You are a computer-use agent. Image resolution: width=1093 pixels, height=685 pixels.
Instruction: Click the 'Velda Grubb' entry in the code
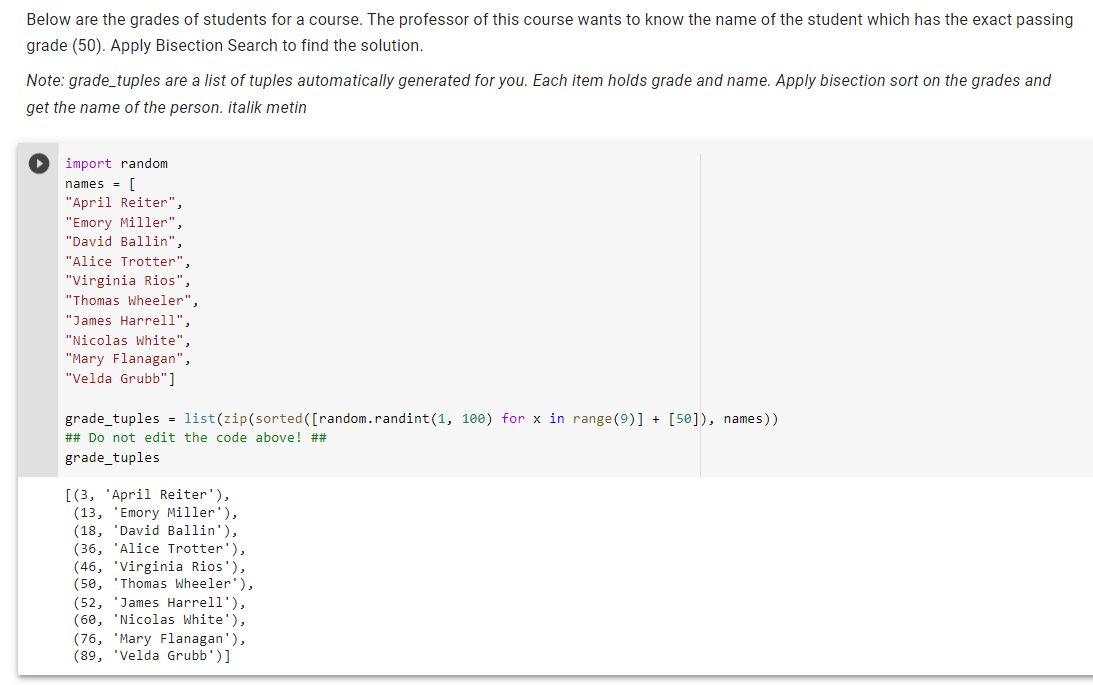point(118,378)
